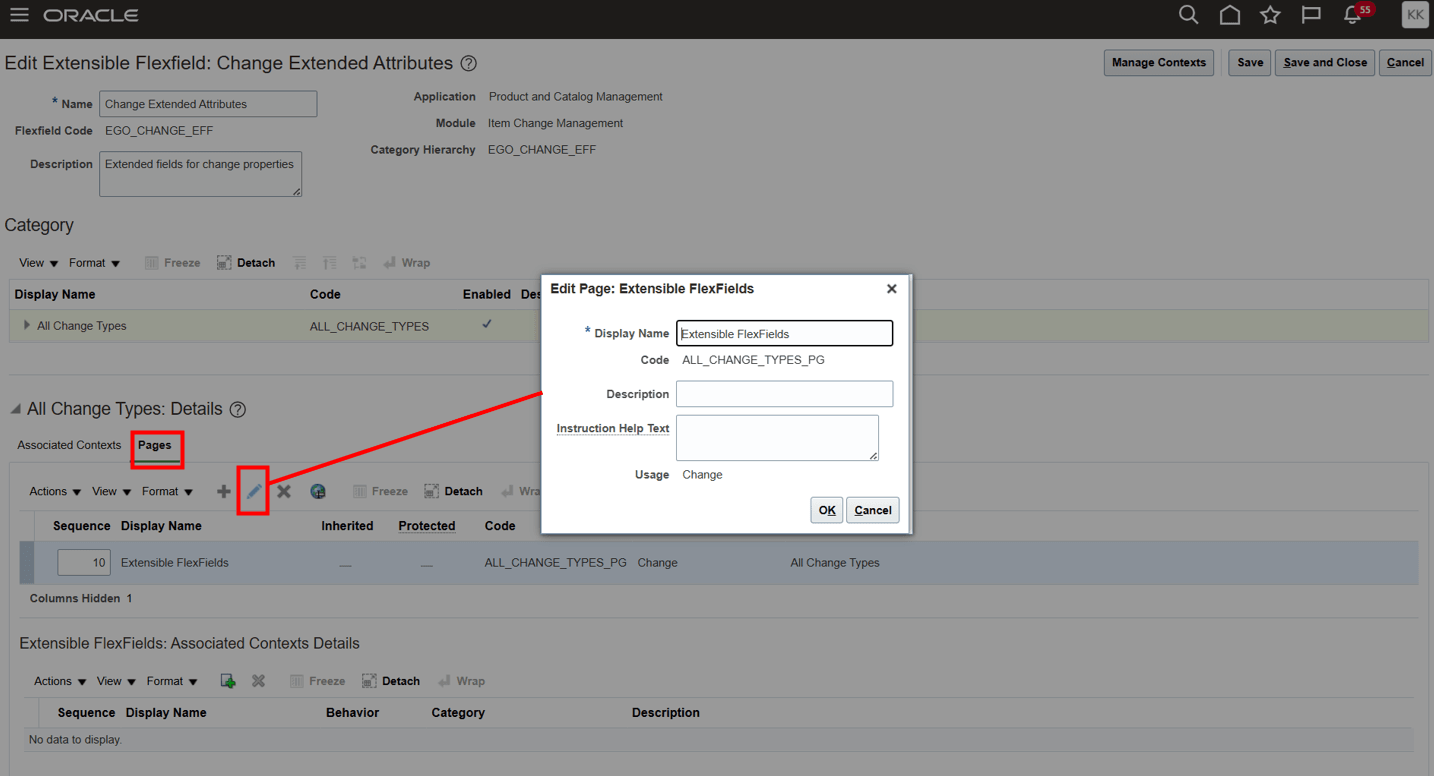The image size is (1434, 776).
Task: Switch to the Associated Contexts tab
Action: pyautogui.click(x=69, y=445)
